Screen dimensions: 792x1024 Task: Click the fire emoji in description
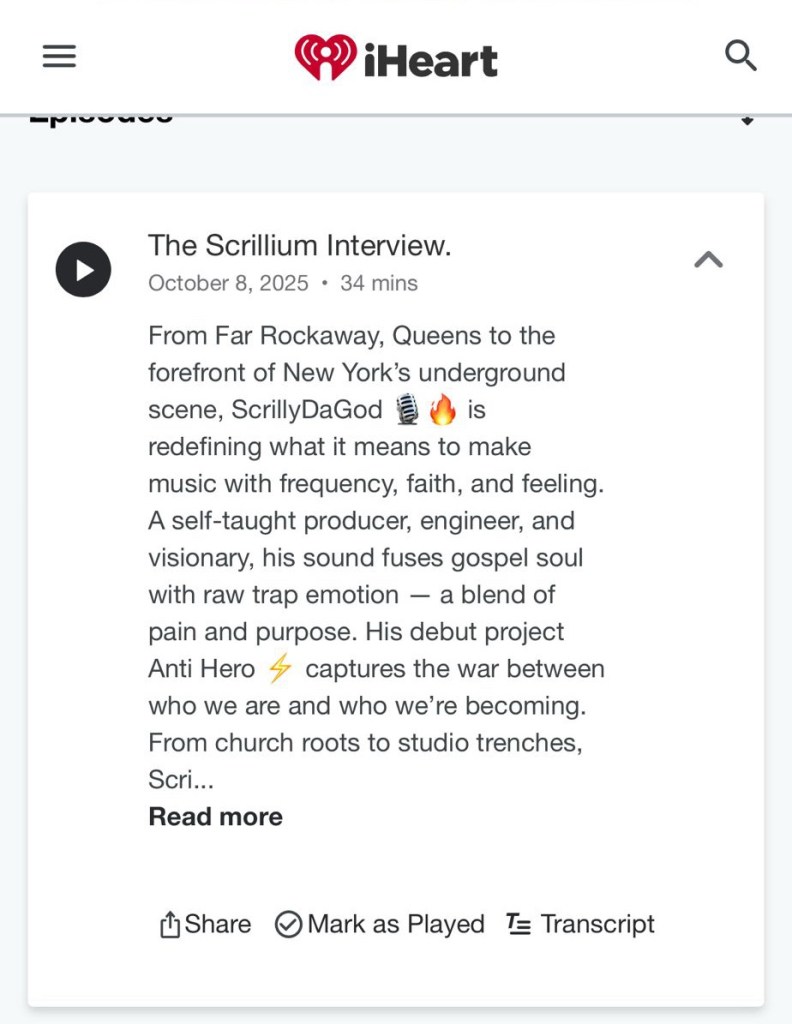442,410
